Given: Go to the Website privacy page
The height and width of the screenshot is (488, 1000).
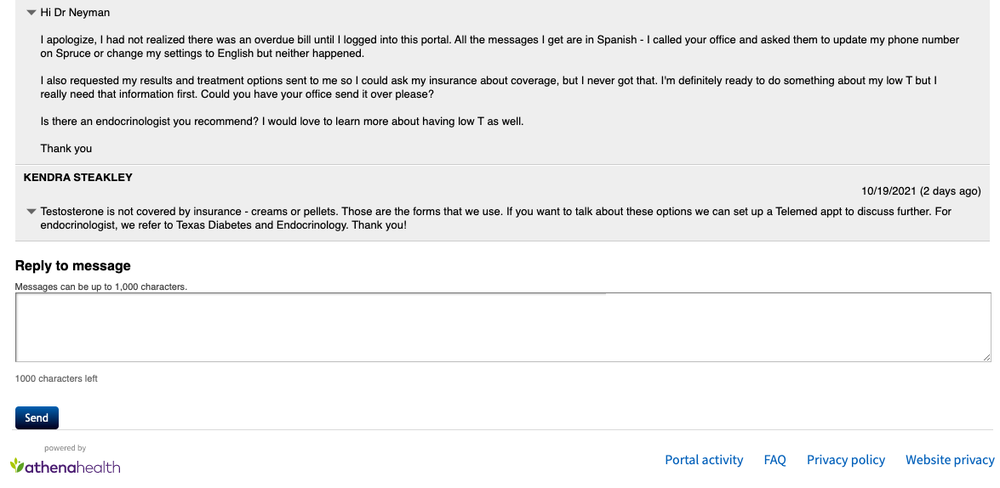Looking at the screenshot, I should (x=950, y=460).
